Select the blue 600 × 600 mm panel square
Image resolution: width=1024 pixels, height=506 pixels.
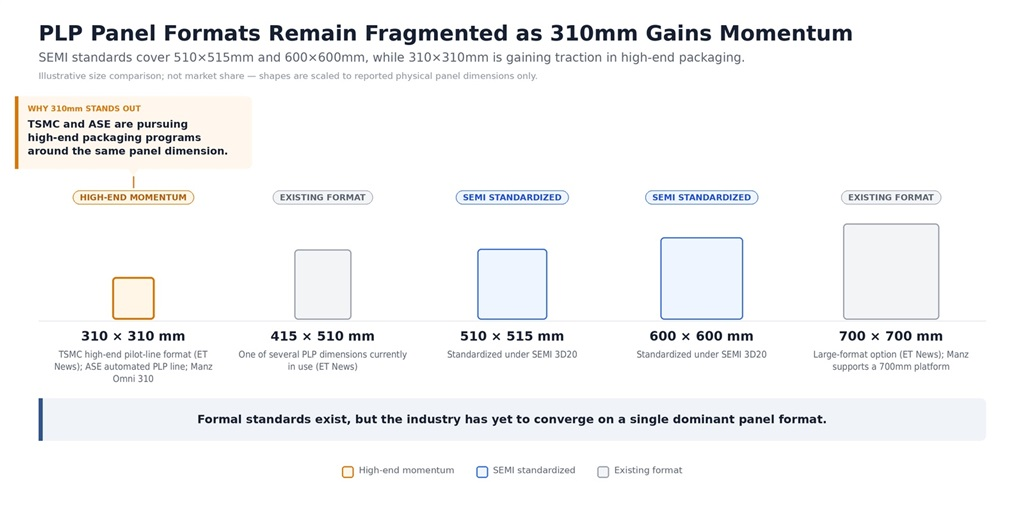point(701,278)
